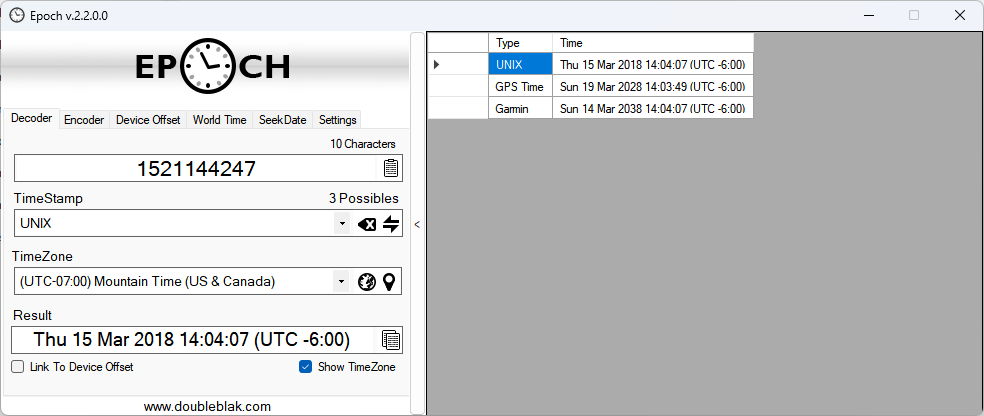Collapse the results panel with the arrow

pyautogui.click(x=417, y=225)
